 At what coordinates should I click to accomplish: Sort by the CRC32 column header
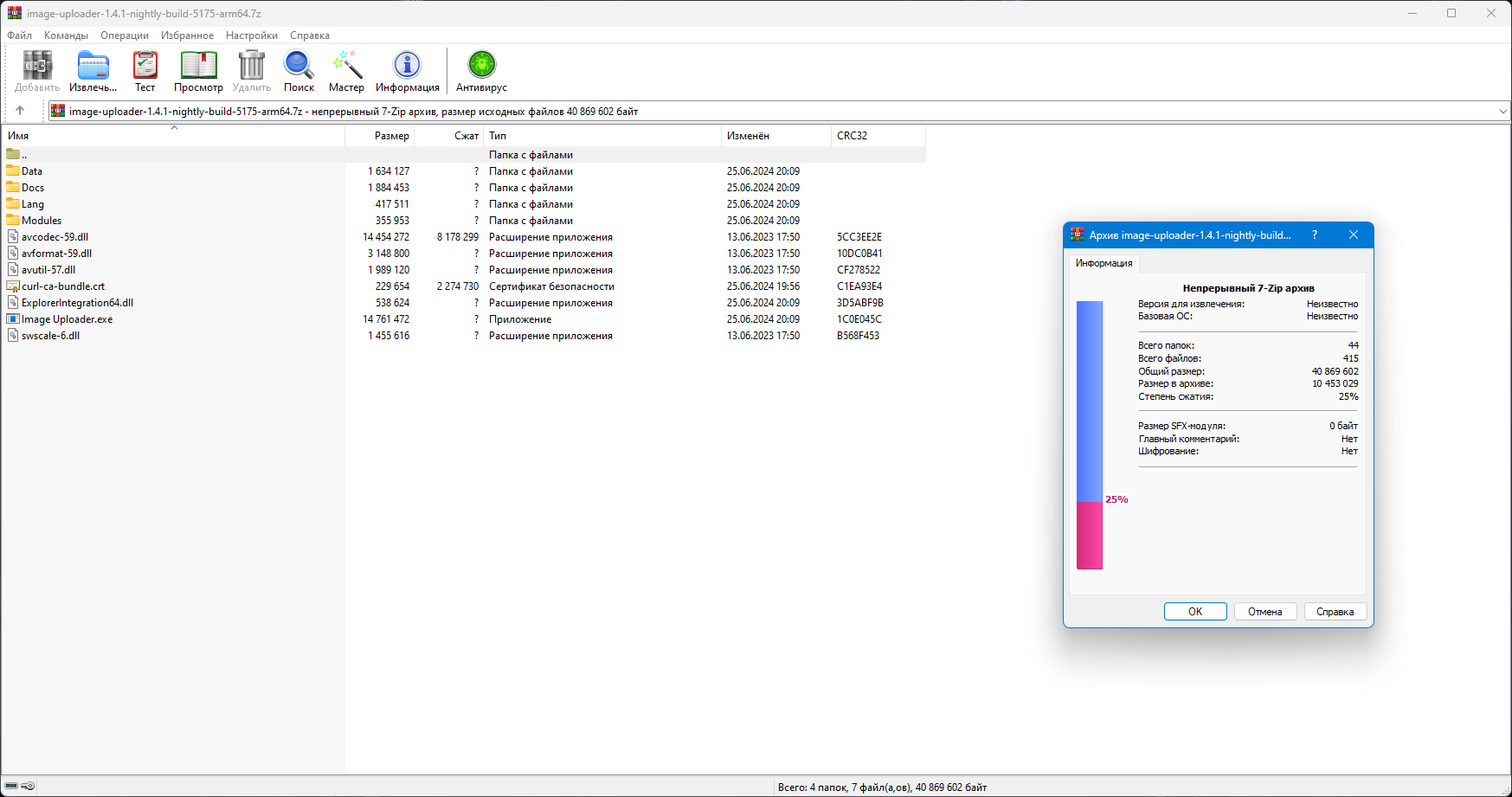878,135
